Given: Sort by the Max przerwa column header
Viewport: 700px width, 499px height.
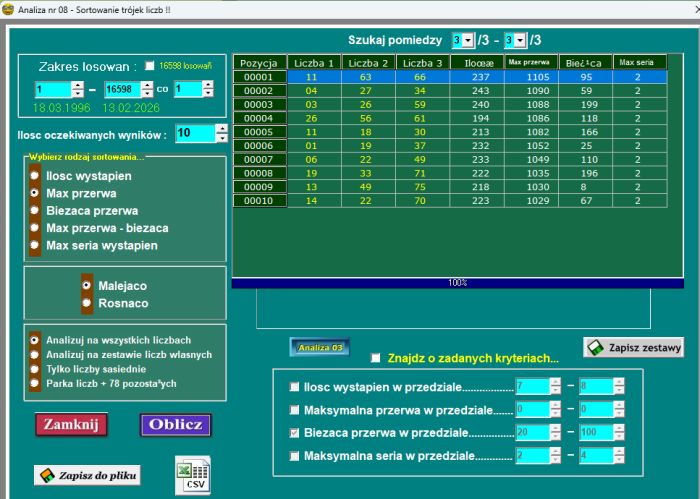Looking at the screenshot, I should (x=530, y=62).
